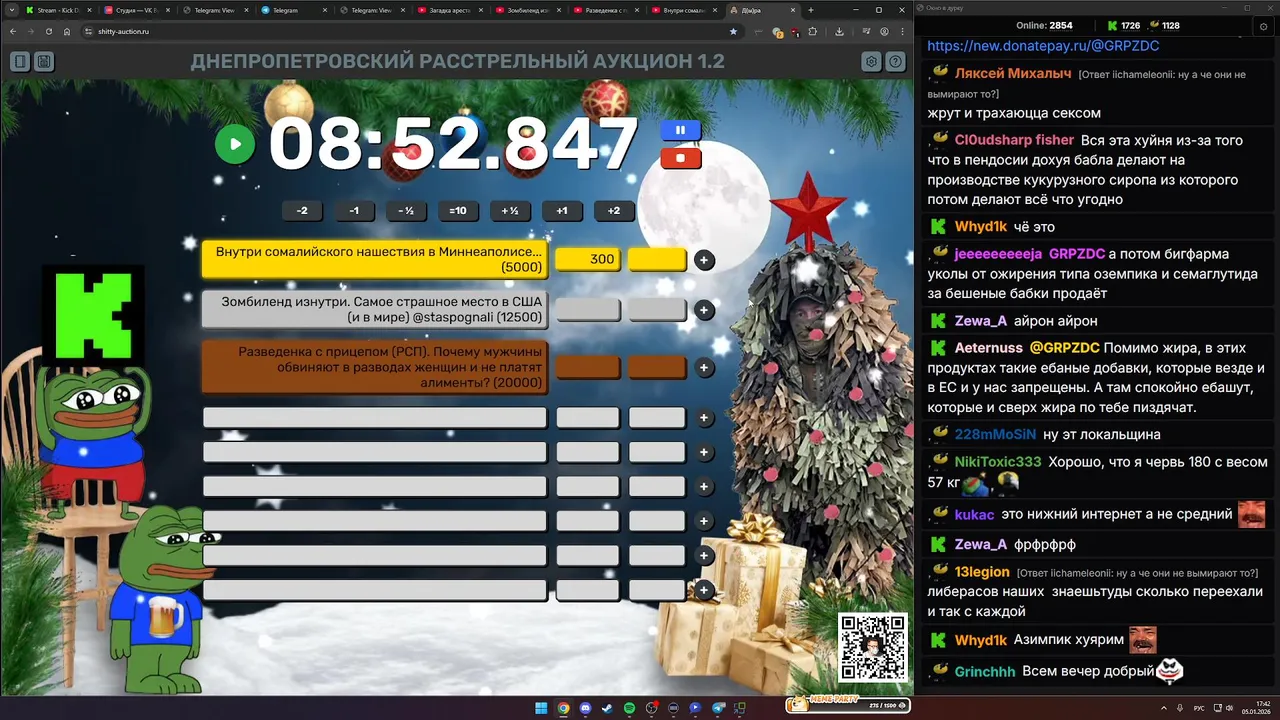Switch to Студия — VK browser tab
This screenshot has width=1280, height=720.
pos(137,10)
